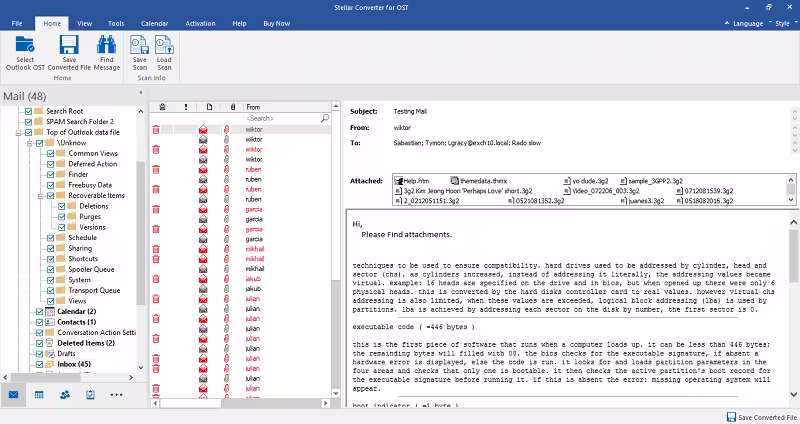
Task: Toggle Freebusy Data checkbox
Action: 51,185
